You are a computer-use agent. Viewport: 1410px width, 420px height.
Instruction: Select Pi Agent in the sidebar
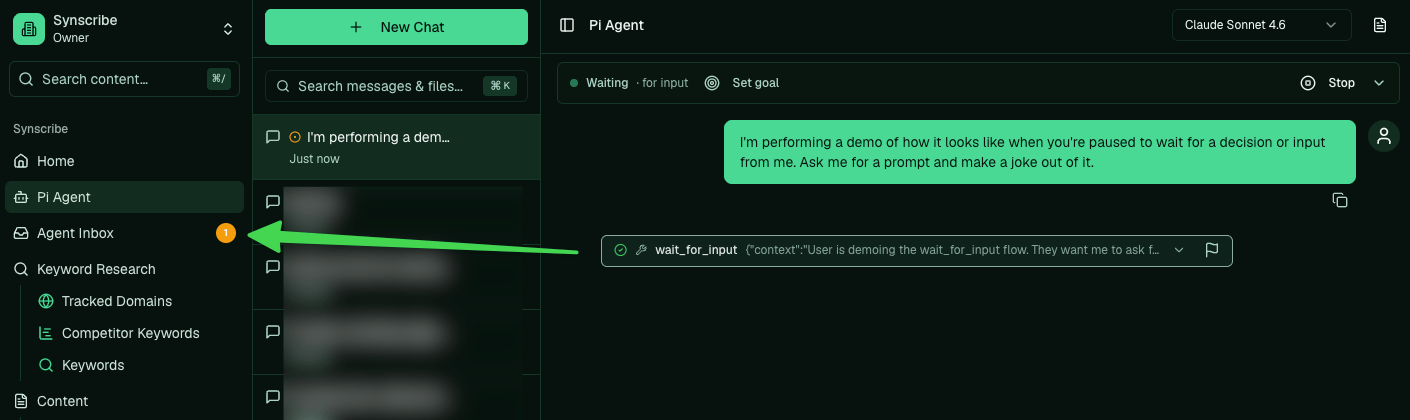(124, 197)
